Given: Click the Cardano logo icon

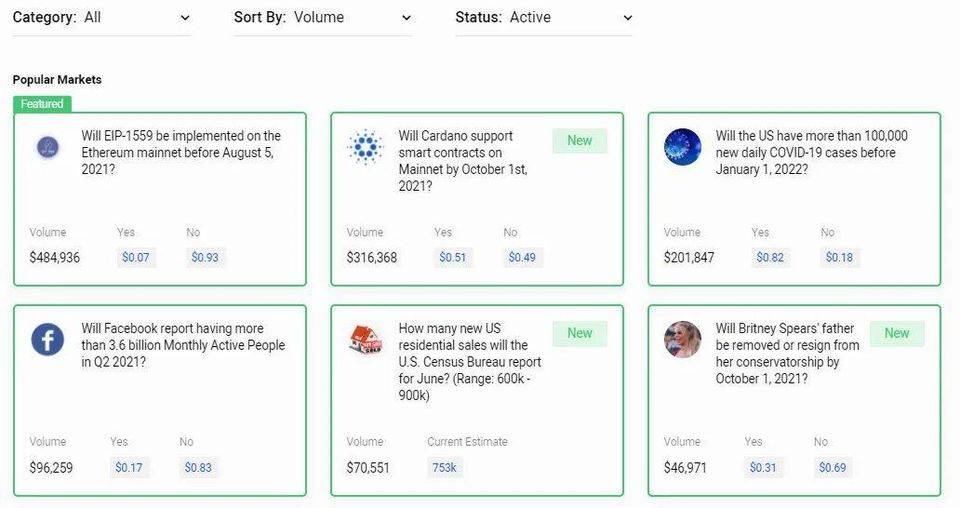Looking at the screenshot, I should coord(365,147).
